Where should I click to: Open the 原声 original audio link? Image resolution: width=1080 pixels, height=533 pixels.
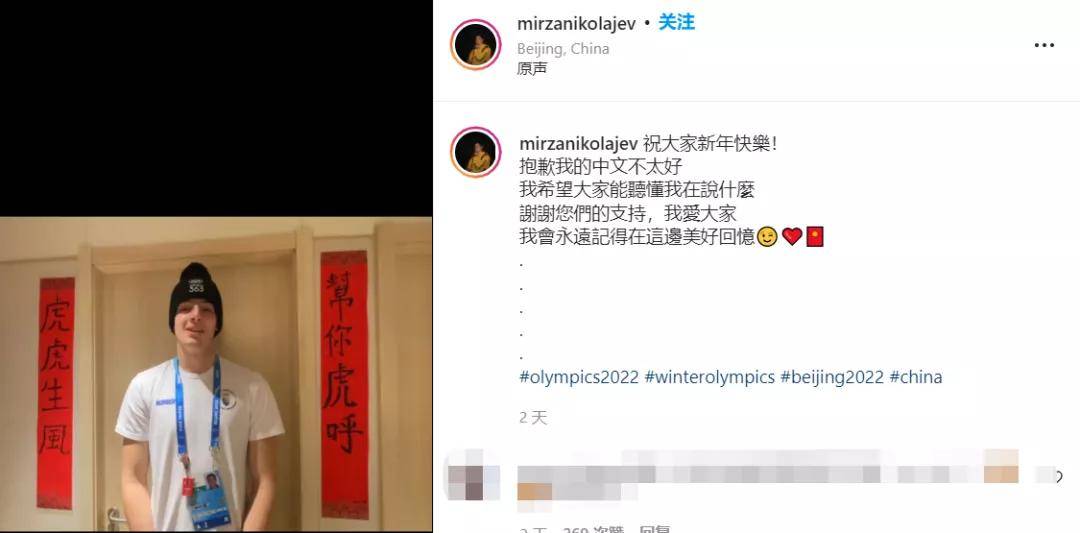point(532,69)
